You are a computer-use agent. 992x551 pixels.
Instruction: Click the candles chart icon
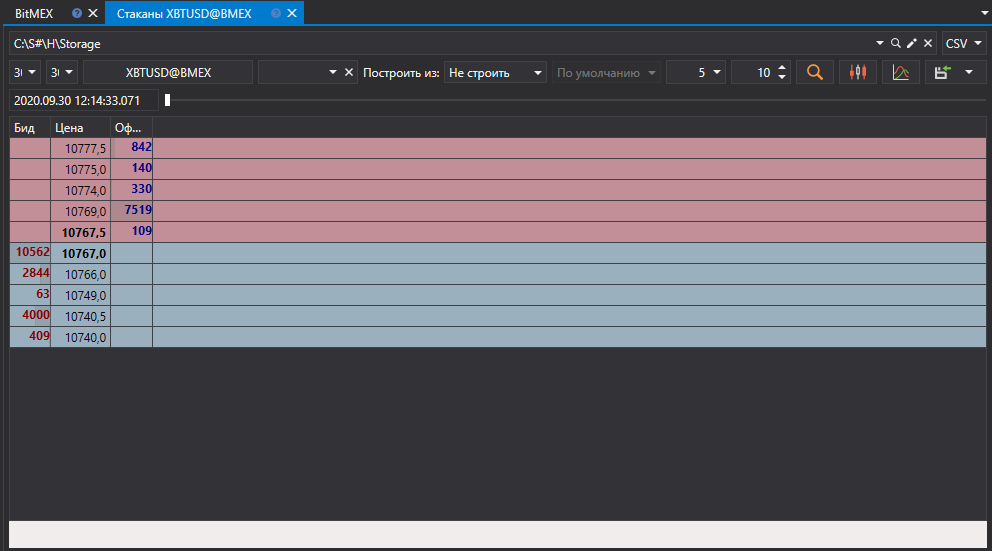pyautogui.click(x=858, y=73)
